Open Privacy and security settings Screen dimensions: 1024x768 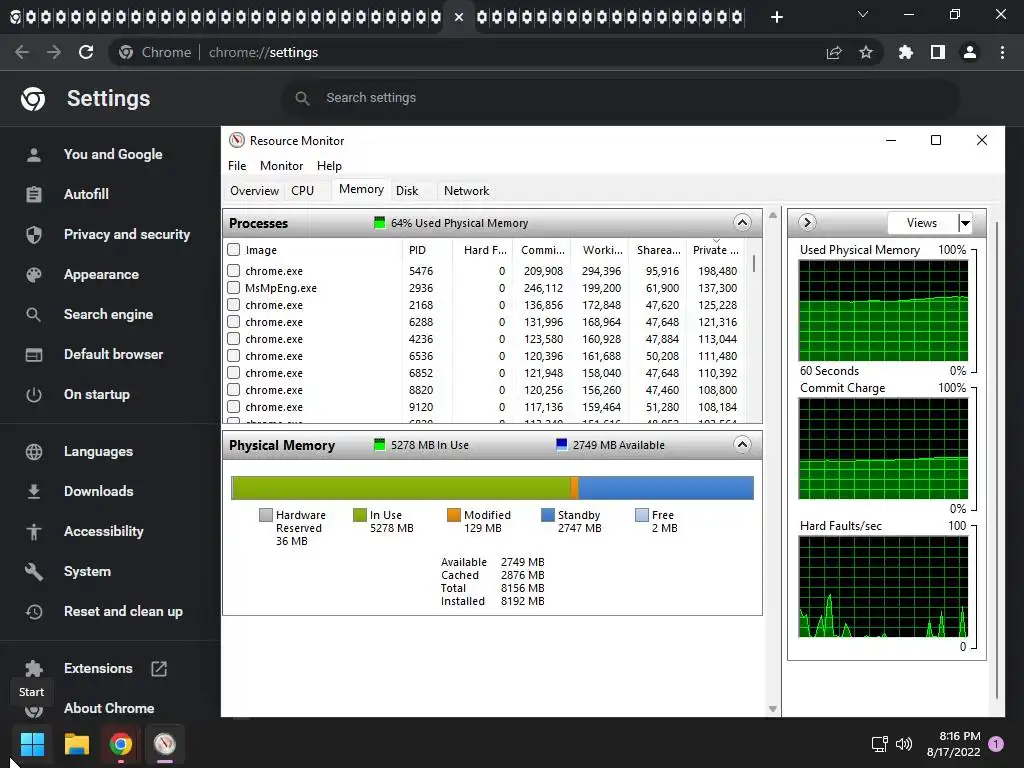(127, 234)
